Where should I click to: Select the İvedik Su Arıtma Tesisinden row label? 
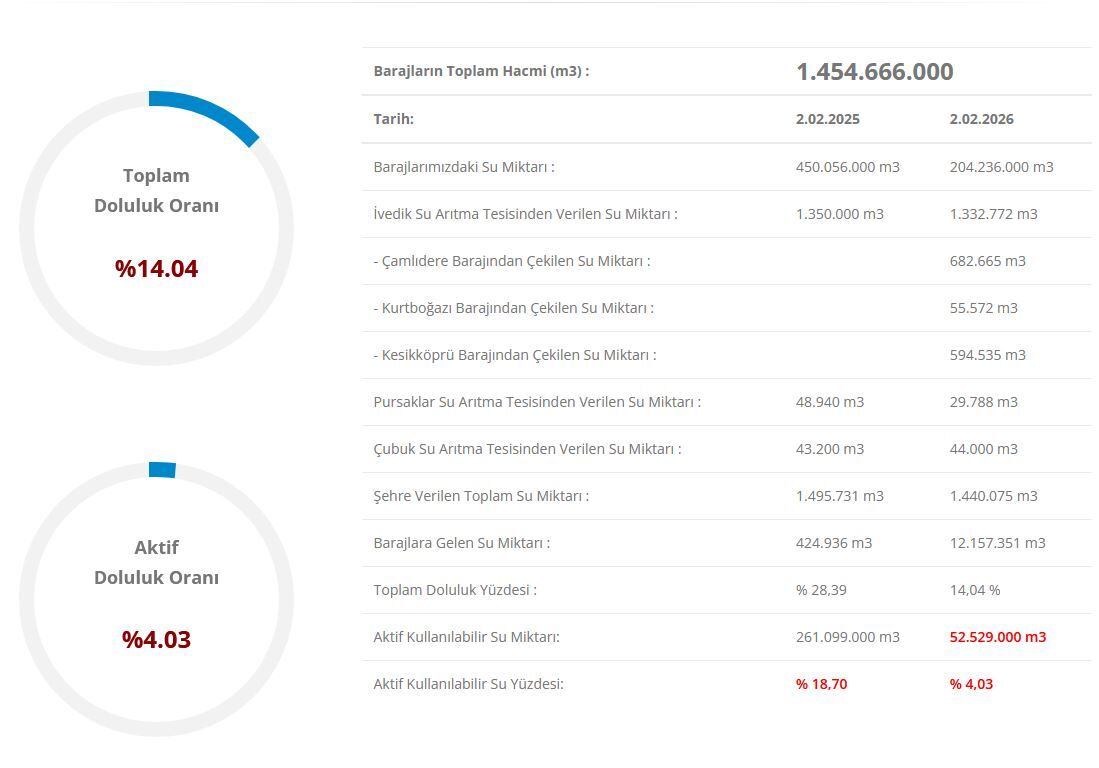[526, 214]
